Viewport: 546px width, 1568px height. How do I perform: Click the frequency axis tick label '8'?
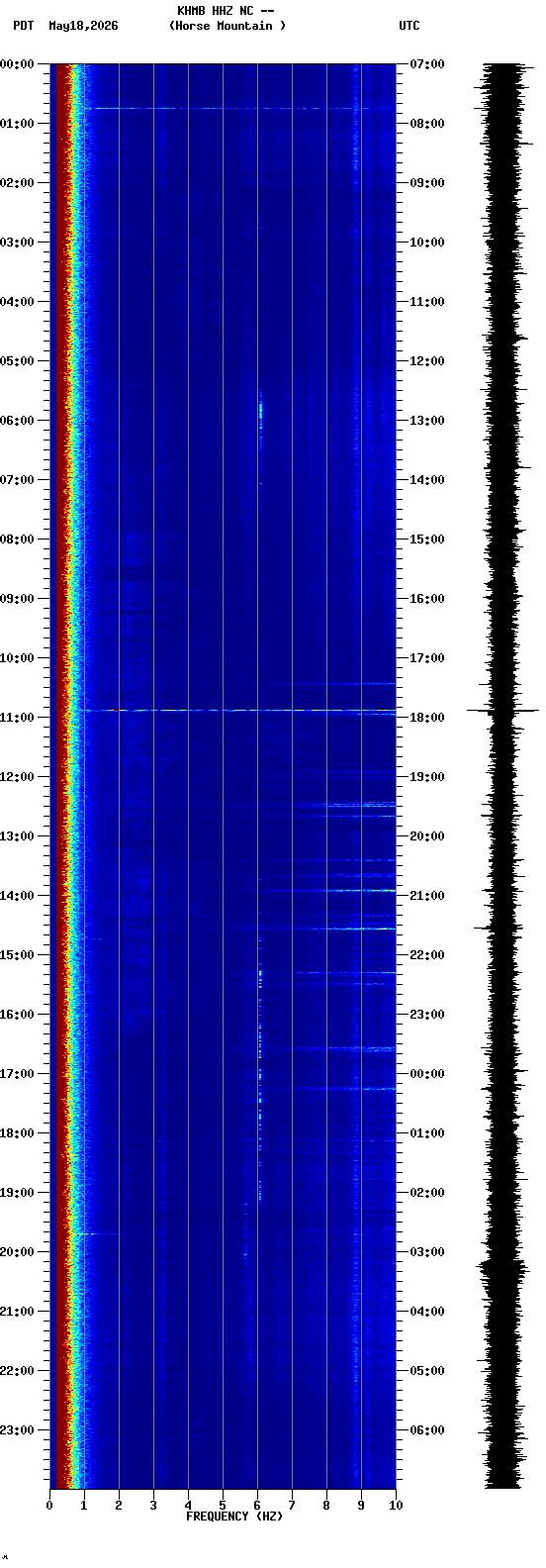pyautogui.click(x=326, y=1506)
